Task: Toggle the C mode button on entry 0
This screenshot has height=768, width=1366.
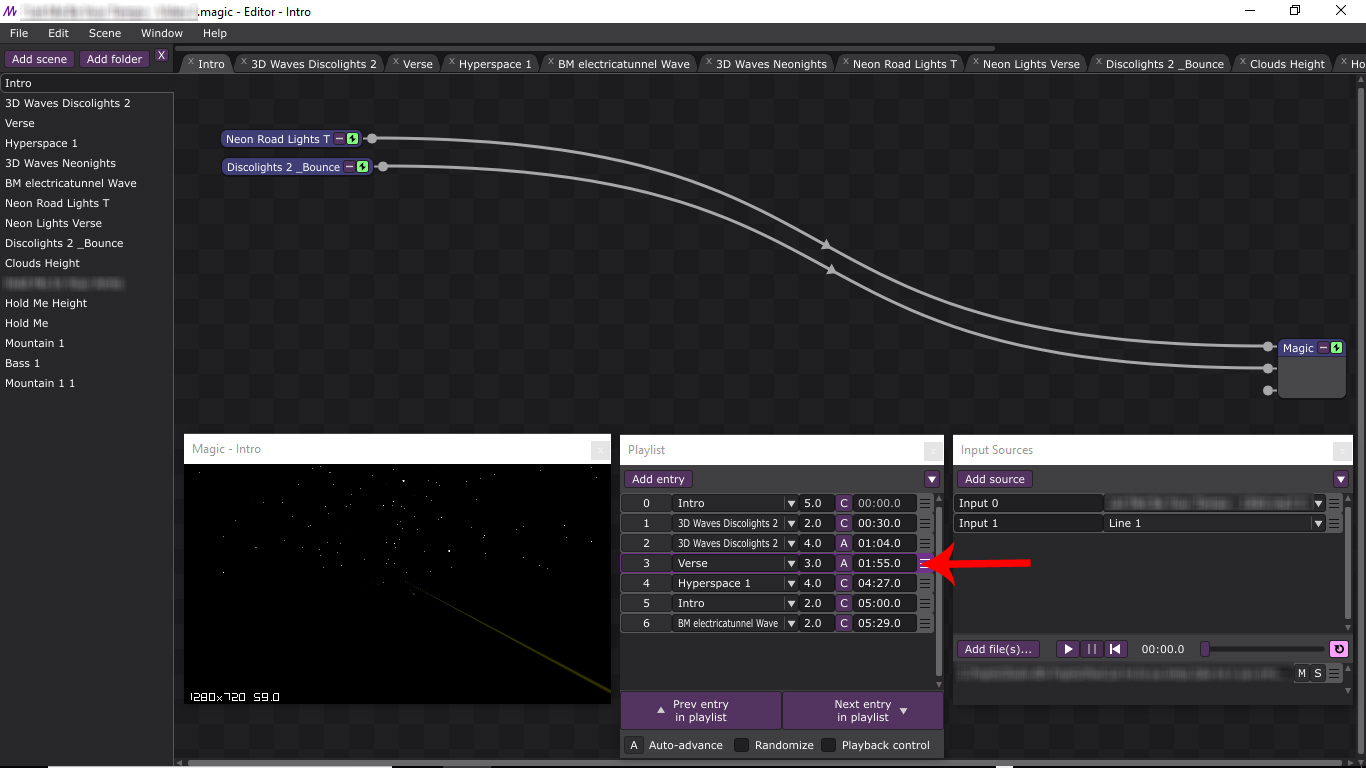Action: [844, 503]
